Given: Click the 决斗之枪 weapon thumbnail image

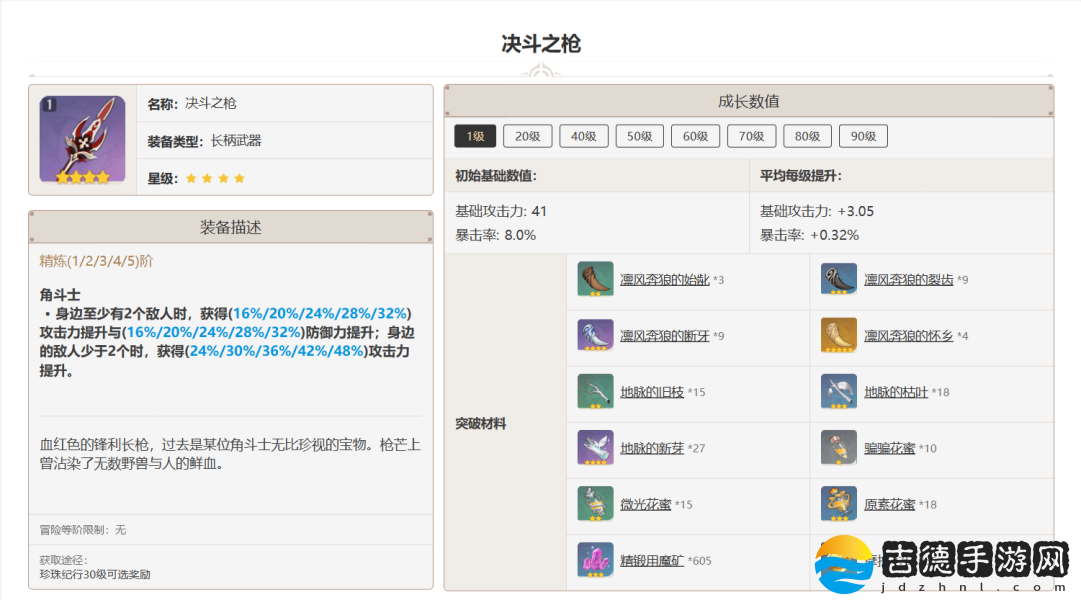Looking at the screenshot, I should (82, 140).
